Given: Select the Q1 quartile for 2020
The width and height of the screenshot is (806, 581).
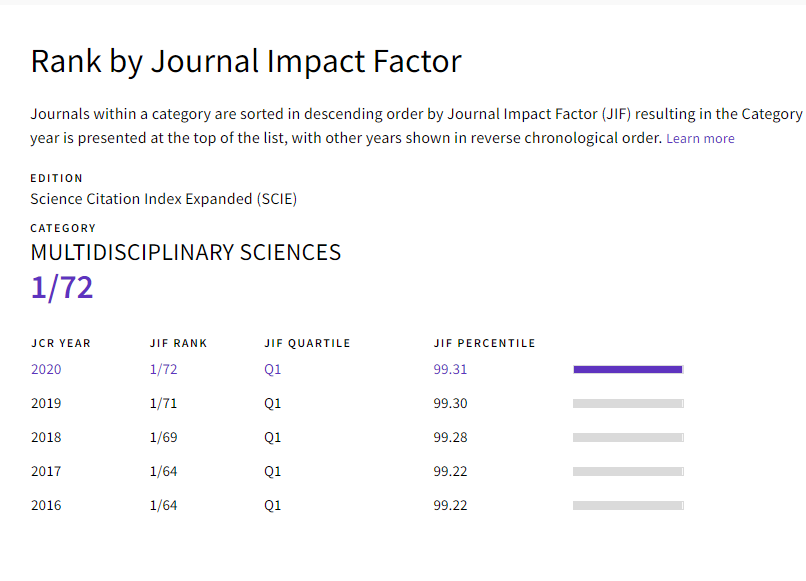Looking at the screenshot, I should [x=273, y=369].
